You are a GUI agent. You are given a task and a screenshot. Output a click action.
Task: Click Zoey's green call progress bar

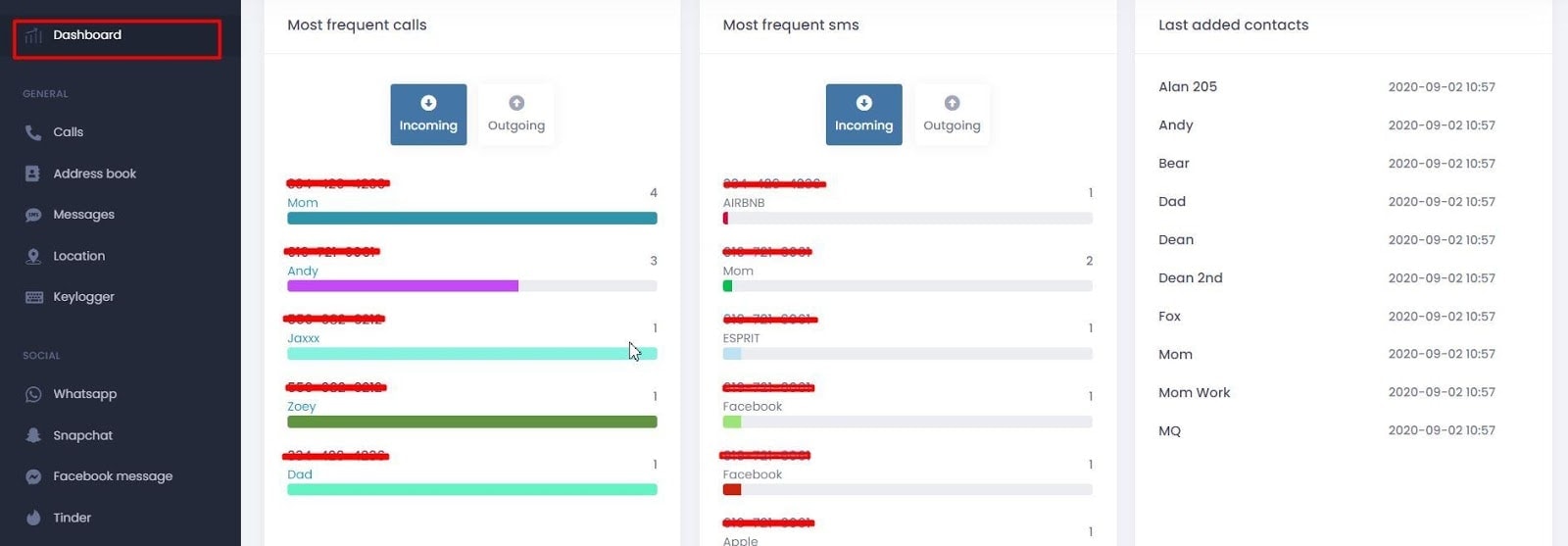[471, 422]
